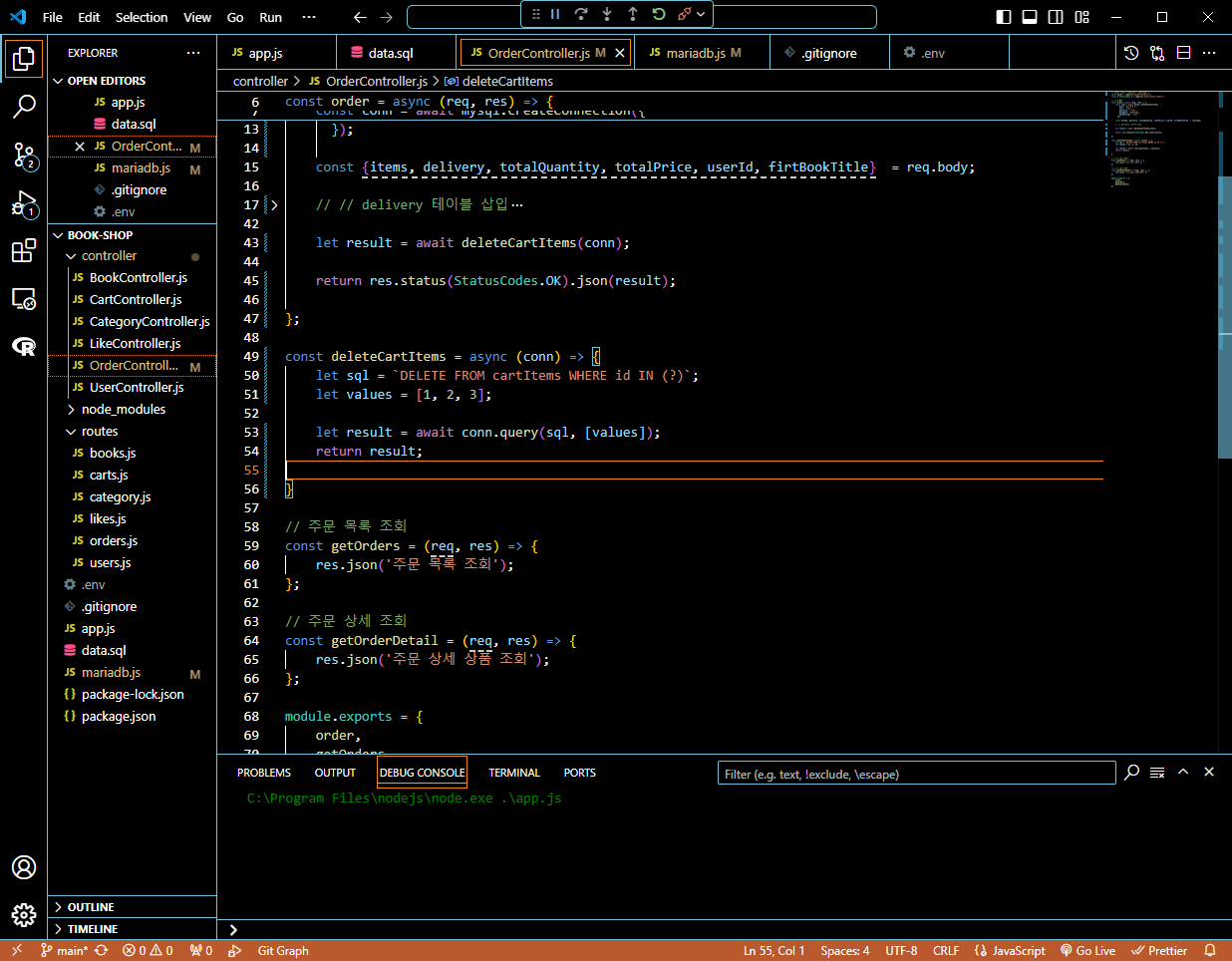This screenshot has width=1232, height=961.
Task: Open the Accounts menu
Action: coord(24,867)
